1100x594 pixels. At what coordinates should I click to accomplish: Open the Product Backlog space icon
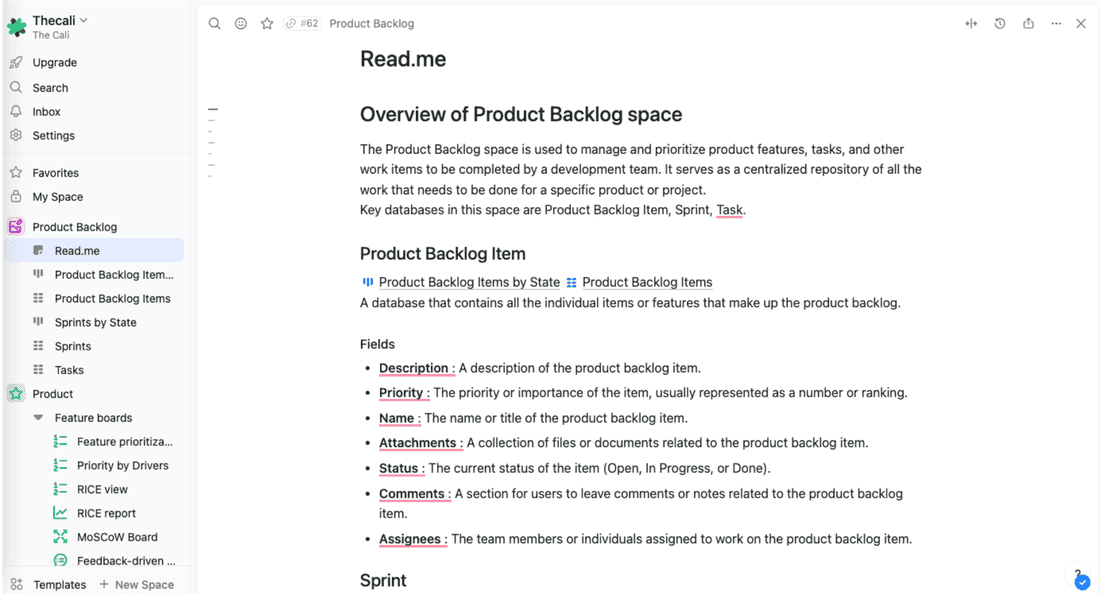(15, 226)
